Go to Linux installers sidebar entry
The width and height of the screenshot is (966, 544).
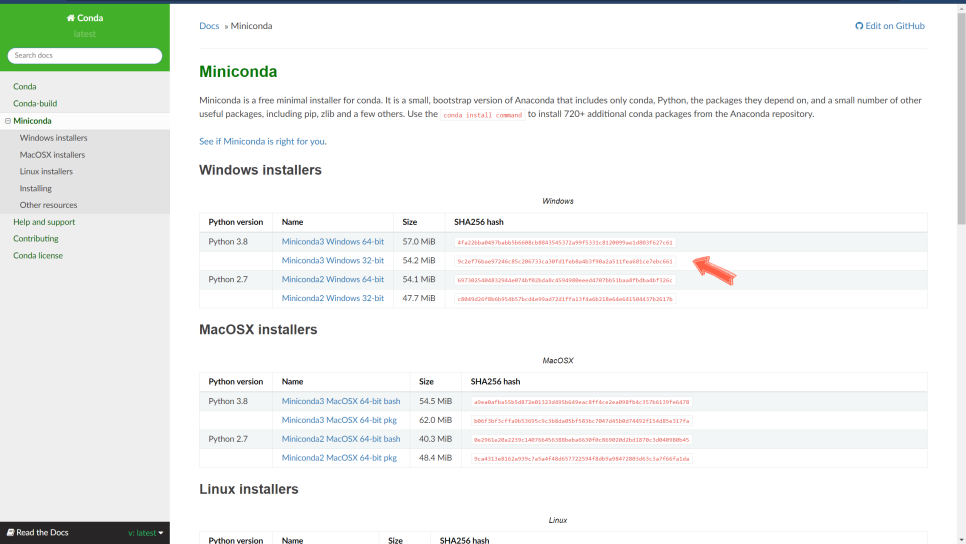(x=46, y=171)
